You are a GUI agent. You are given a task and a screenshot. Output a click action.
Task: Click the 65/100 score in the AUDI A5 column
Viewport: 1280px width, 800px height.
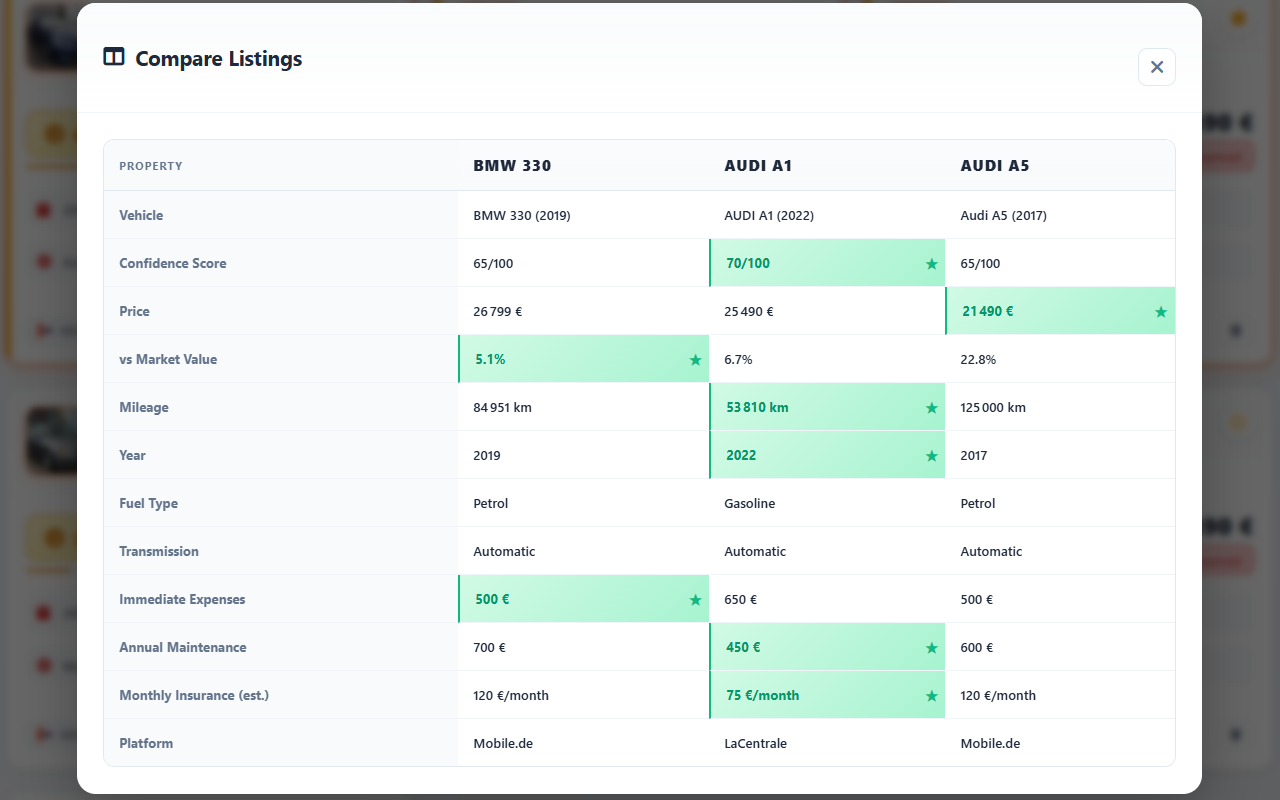point(980,263)
